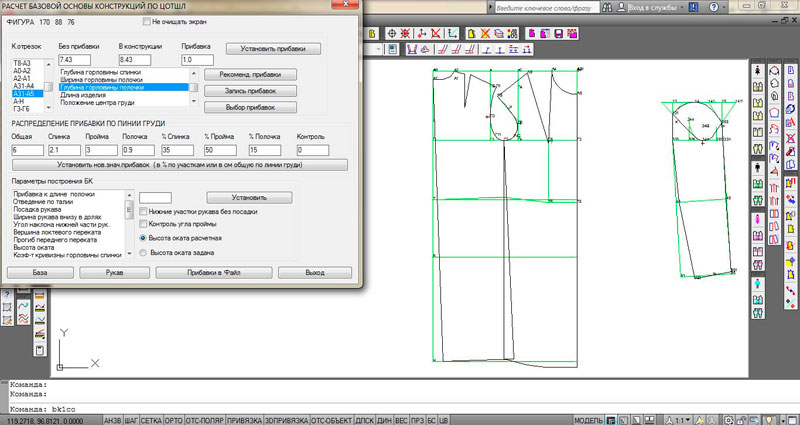This screenshot has width=800, height=425.
Task: Click the curve with cyan endpoint icon
Action: point(23,306)
